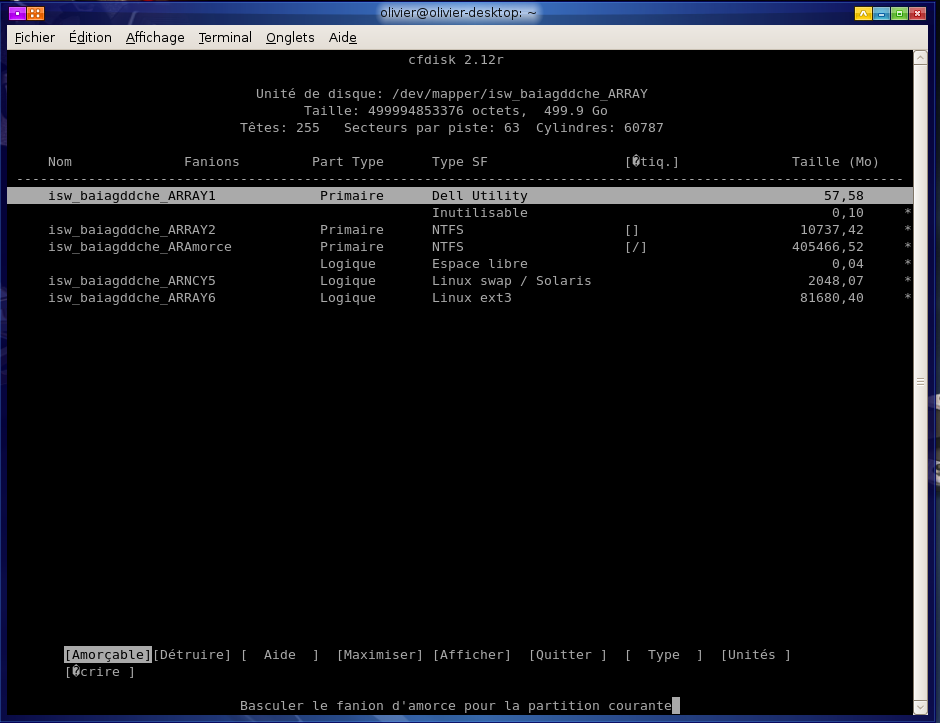Screen dimensions: 940x723
Task: Click the terminal vertical scrollbar handle
Action: point(920,382)
